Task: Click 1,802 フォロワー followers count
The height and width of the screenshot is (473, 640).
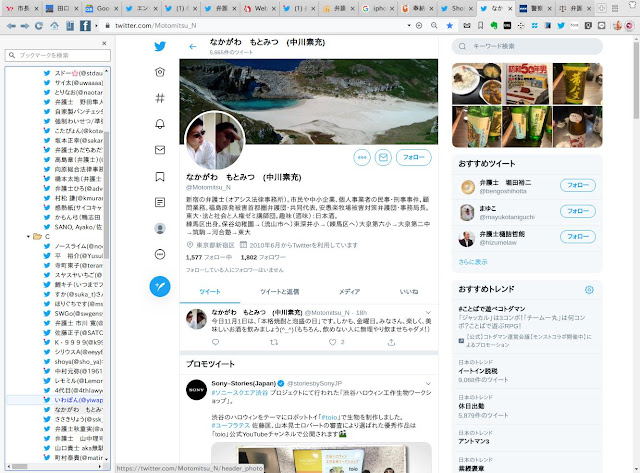Action: tap(263, 258)
